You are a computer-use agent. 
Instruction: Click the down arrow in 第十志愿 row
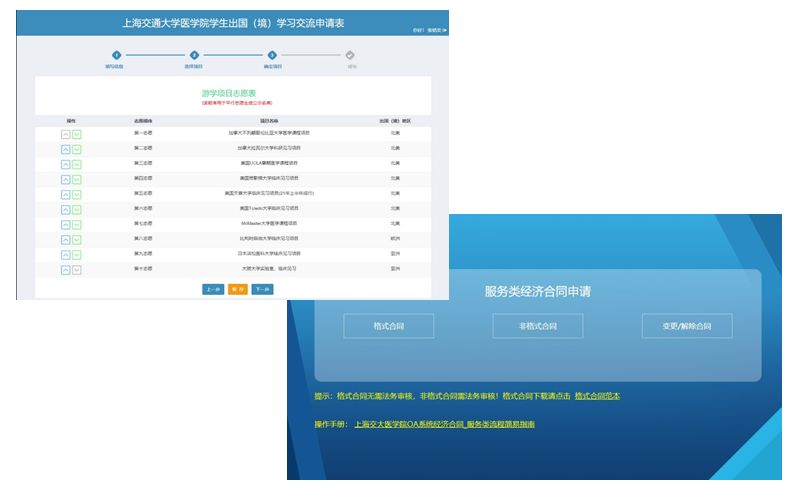click(77, 270)
